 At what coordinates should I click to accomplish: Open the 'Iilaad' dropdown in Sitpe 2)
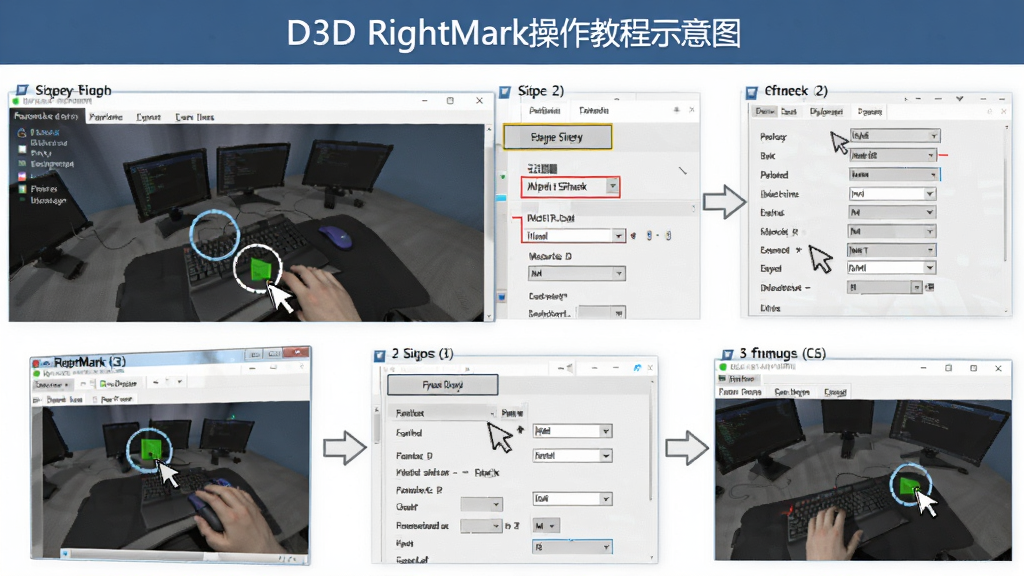[575, 235]
